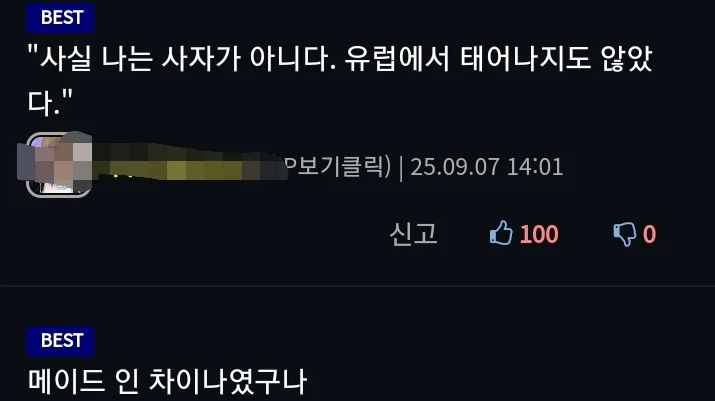Report the comment via 신고
The image size is (715, 401).
(413, 234)
